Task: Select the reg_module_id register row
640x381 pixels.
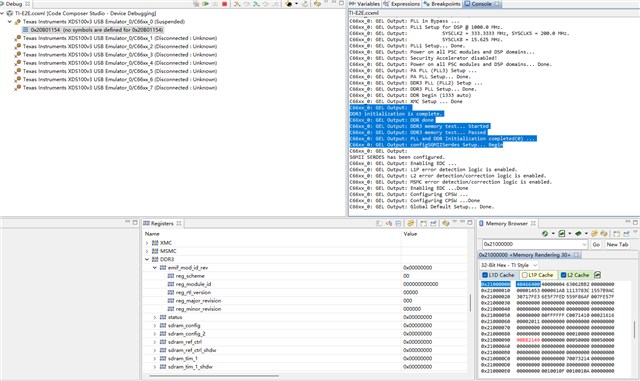Action: (x=193, y=284)
